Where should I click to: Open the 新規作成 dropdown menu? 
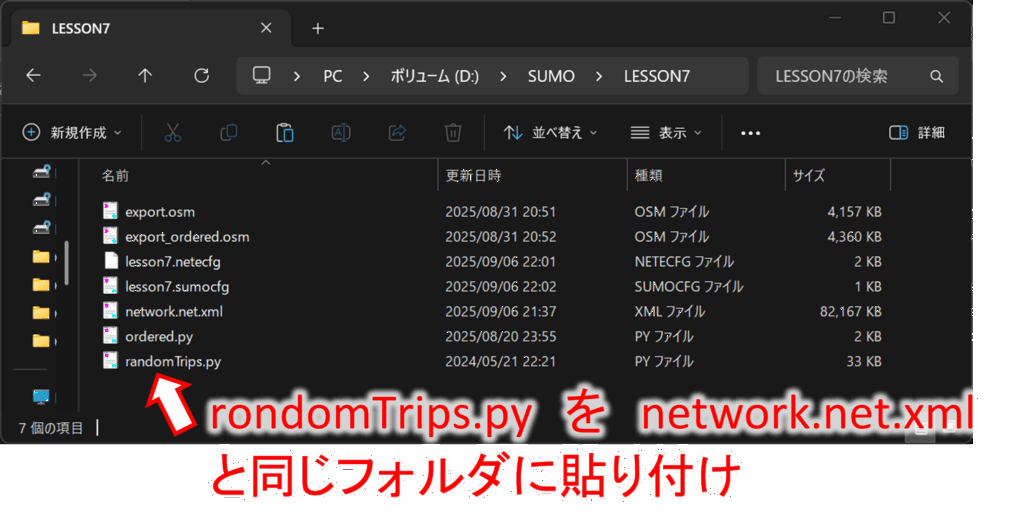[72, 132]
